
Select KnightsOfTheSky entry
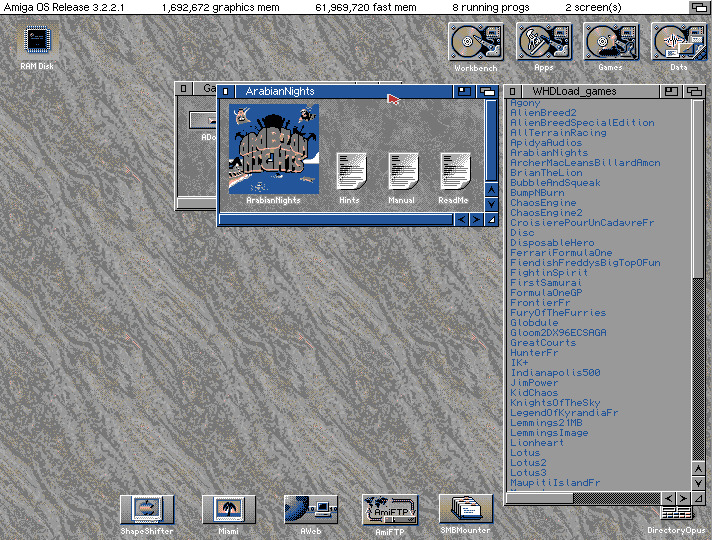pos(555,402)
